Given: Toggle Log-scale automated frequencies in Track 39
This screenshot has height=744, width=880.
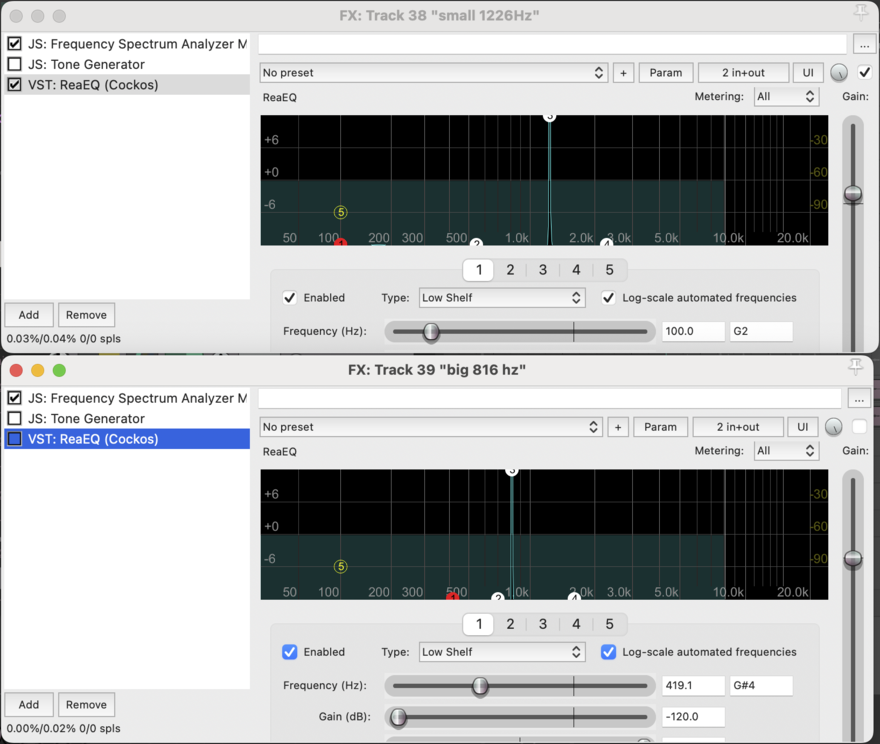Looking at the screenshot, I should tap(608, 652).
